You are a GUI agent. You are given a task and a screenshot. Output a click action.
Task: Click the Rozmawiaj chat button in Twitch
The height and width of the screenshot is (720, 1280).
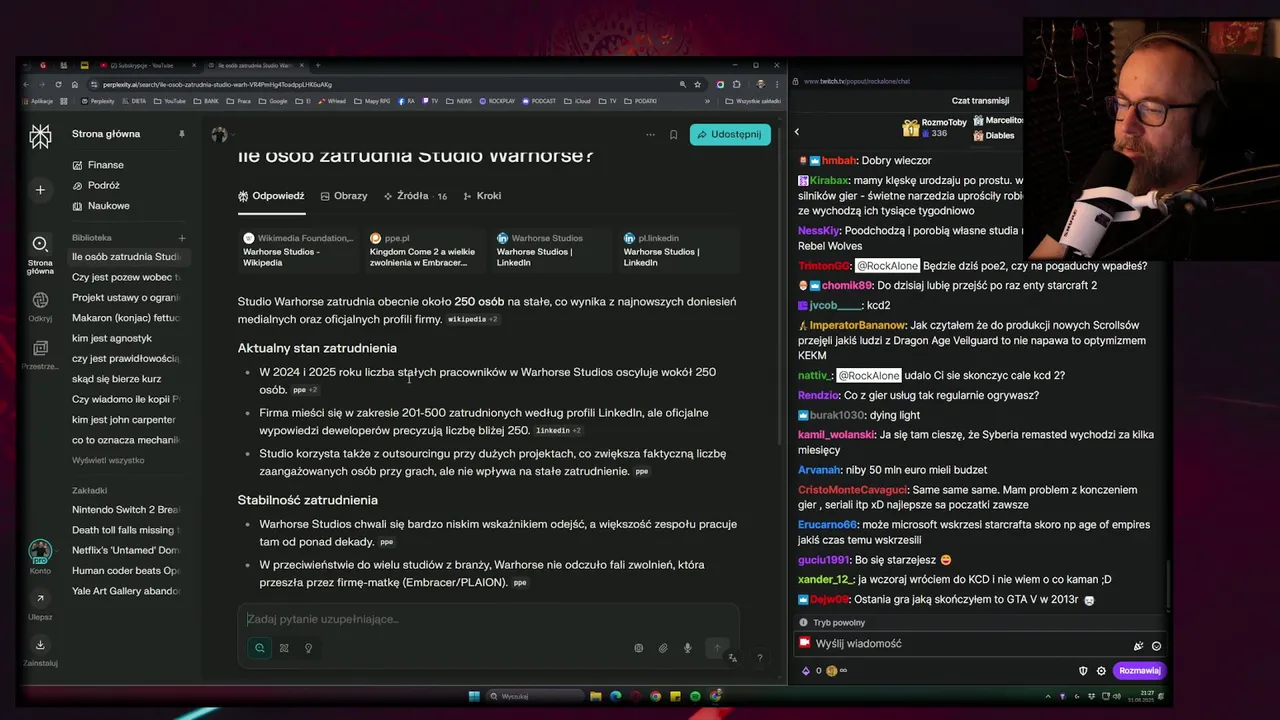[1139, 671]
